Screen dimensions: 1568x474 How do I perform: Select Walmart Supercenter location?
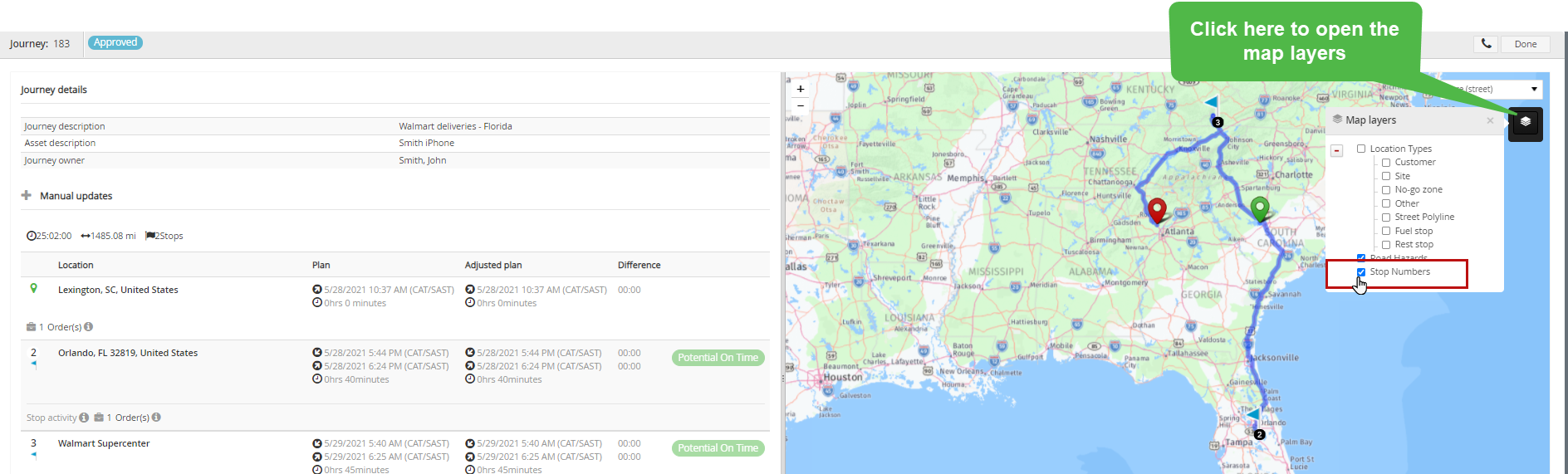coord(104,443)
